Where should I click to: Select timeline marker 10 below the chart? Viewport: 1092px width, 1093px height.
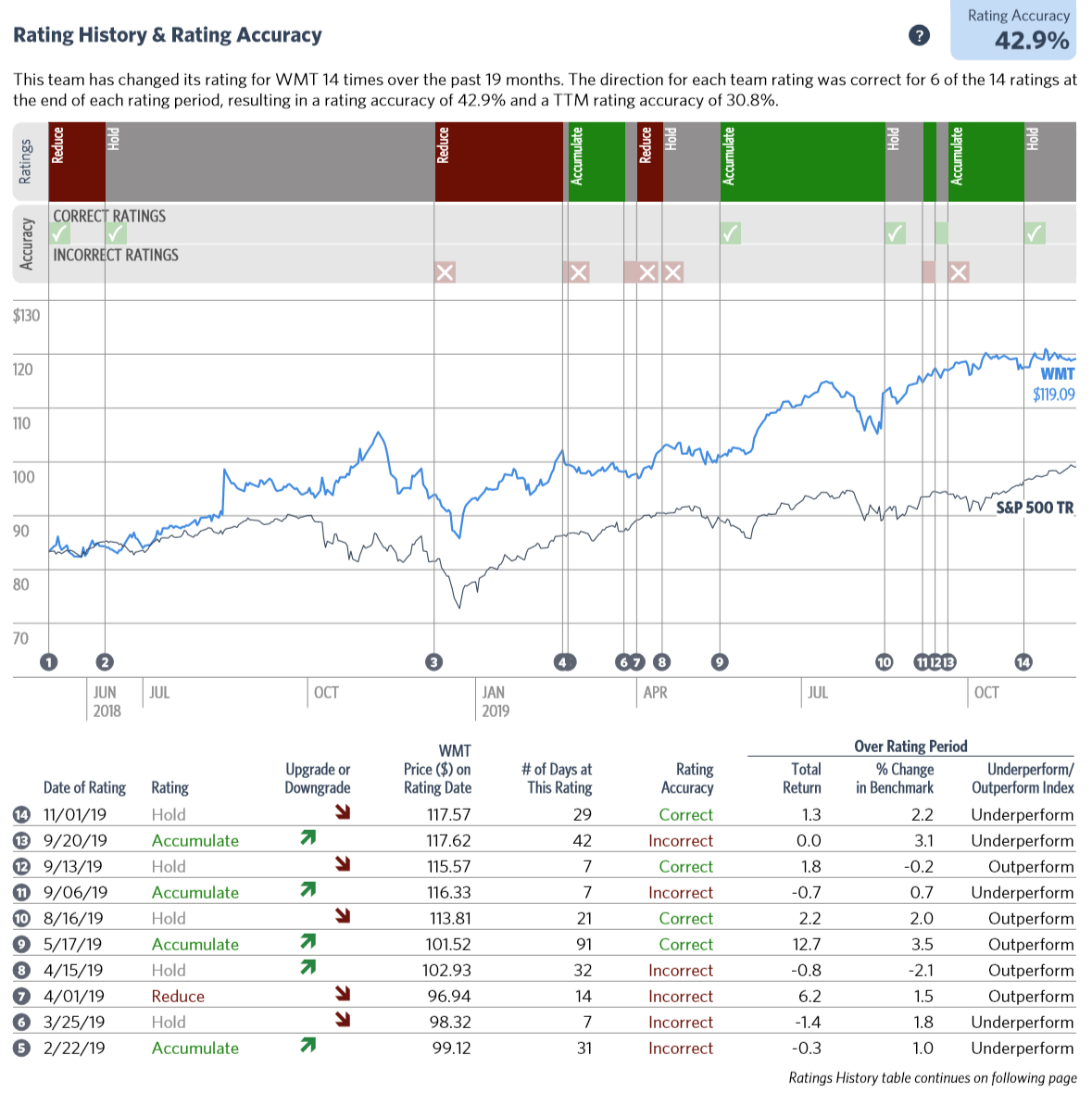[x=884, y=662]
